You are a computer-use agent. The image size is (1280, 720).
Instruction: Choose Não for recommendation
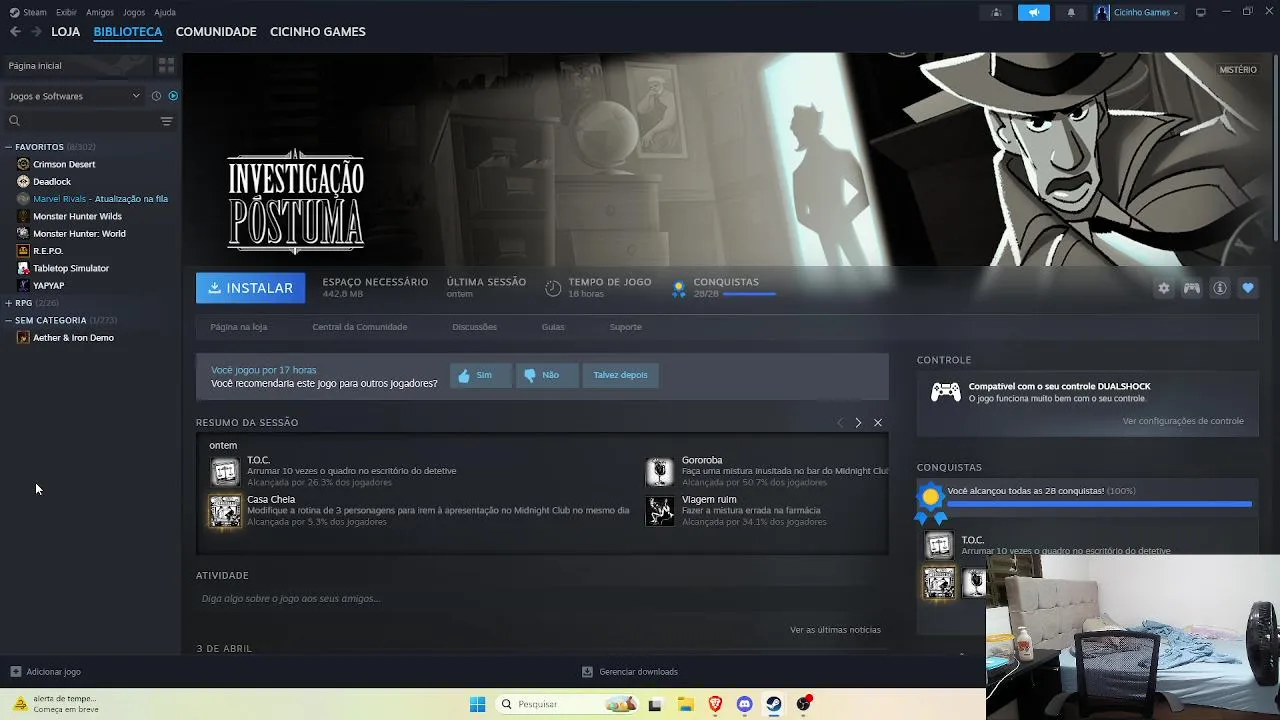click(547, 375)
